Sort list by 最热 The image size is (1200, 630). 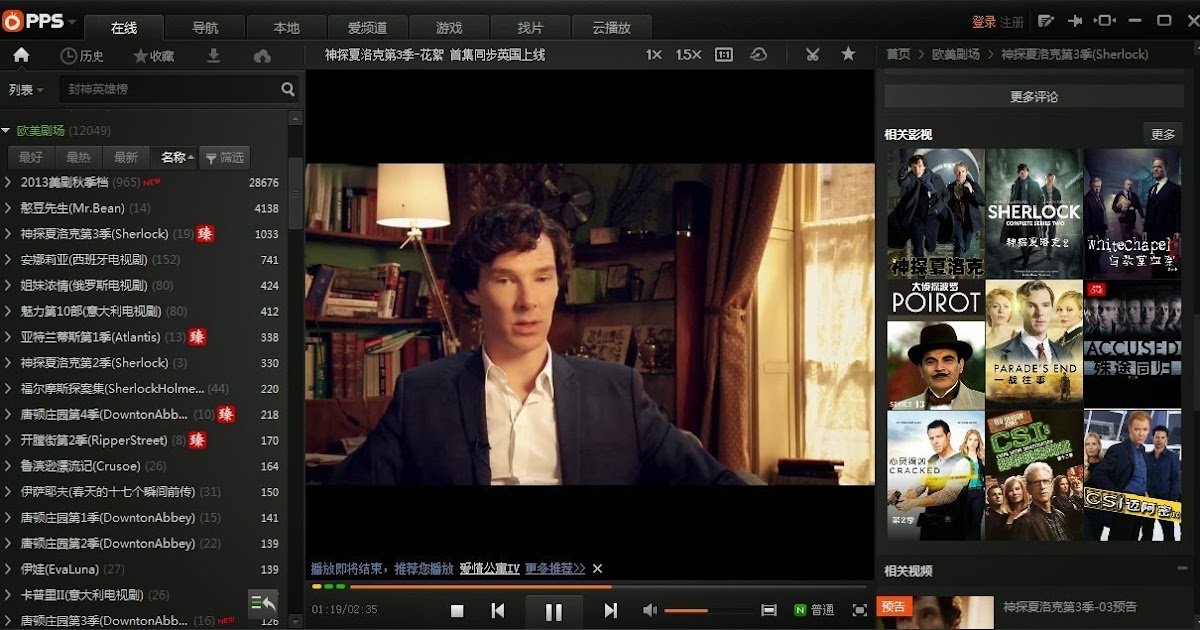78,157
